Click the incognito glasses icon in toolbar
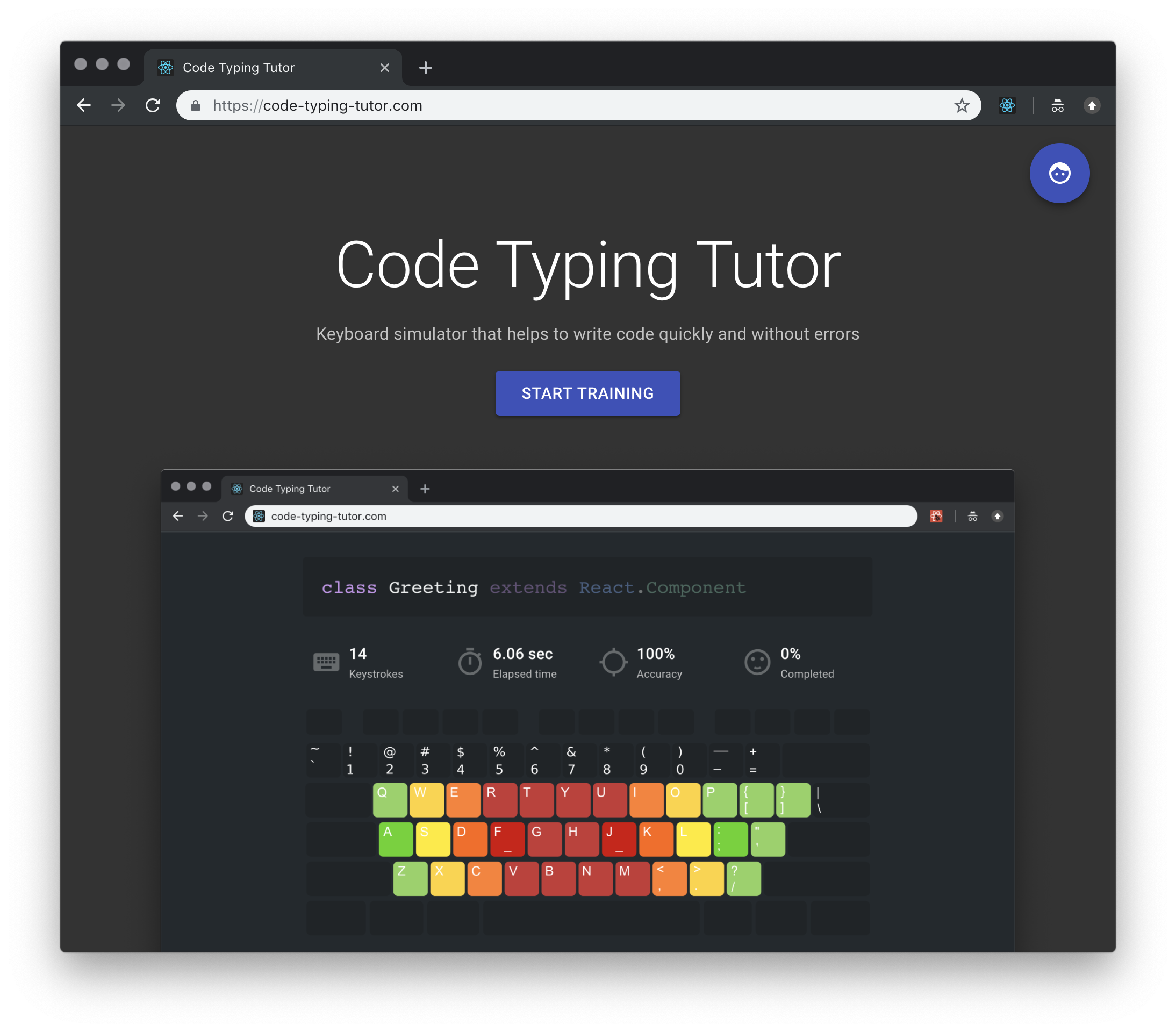The height and width of the screenshot is (1032, 1176). [x=1057, y=105]
